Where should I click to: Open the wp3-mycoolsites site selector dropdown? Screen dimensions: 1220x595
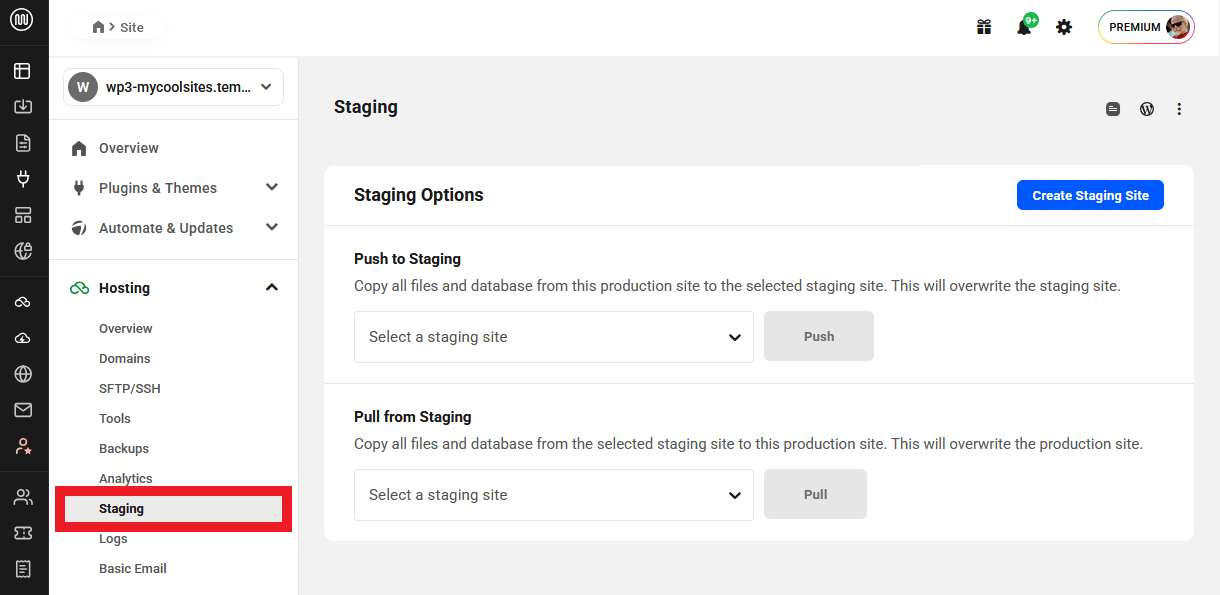point(174,87)
